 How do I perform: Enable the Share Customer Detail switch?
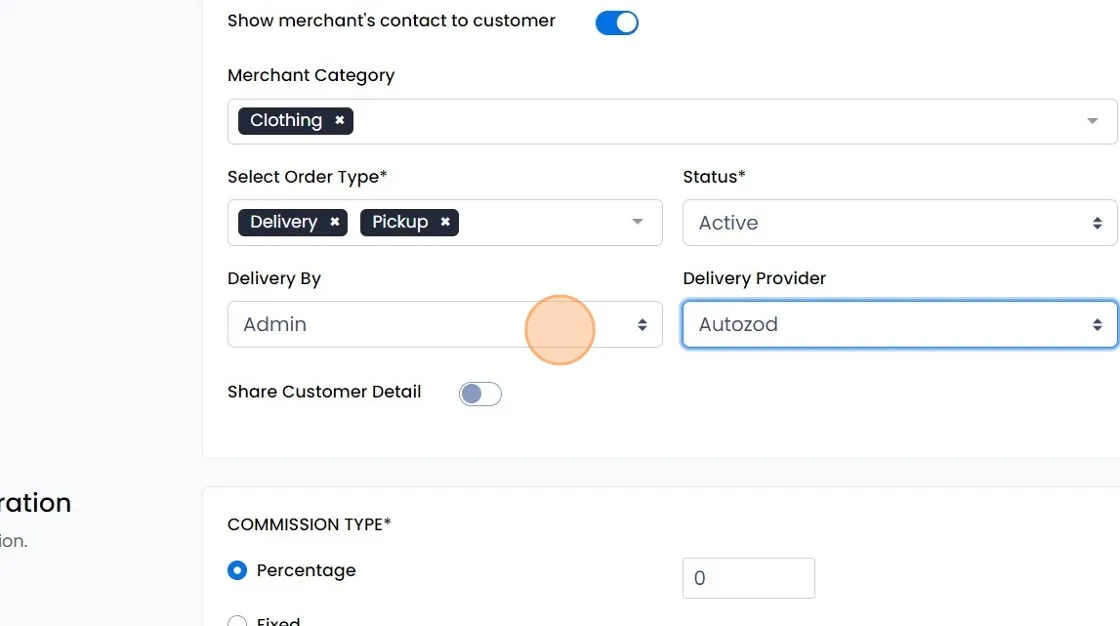pos(480,394)
